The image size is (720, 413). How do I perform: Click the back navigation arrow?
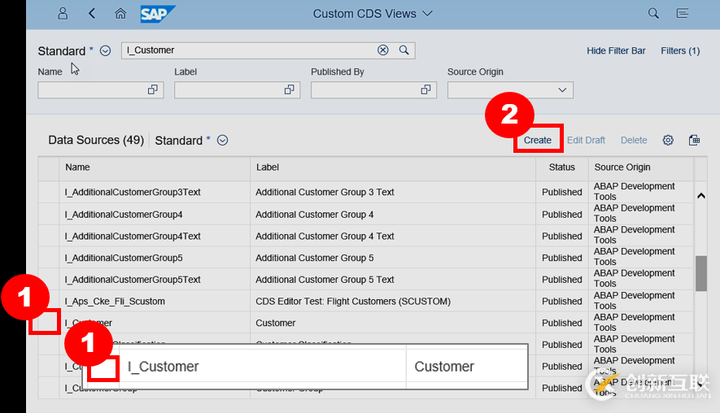tap(92, 14)
